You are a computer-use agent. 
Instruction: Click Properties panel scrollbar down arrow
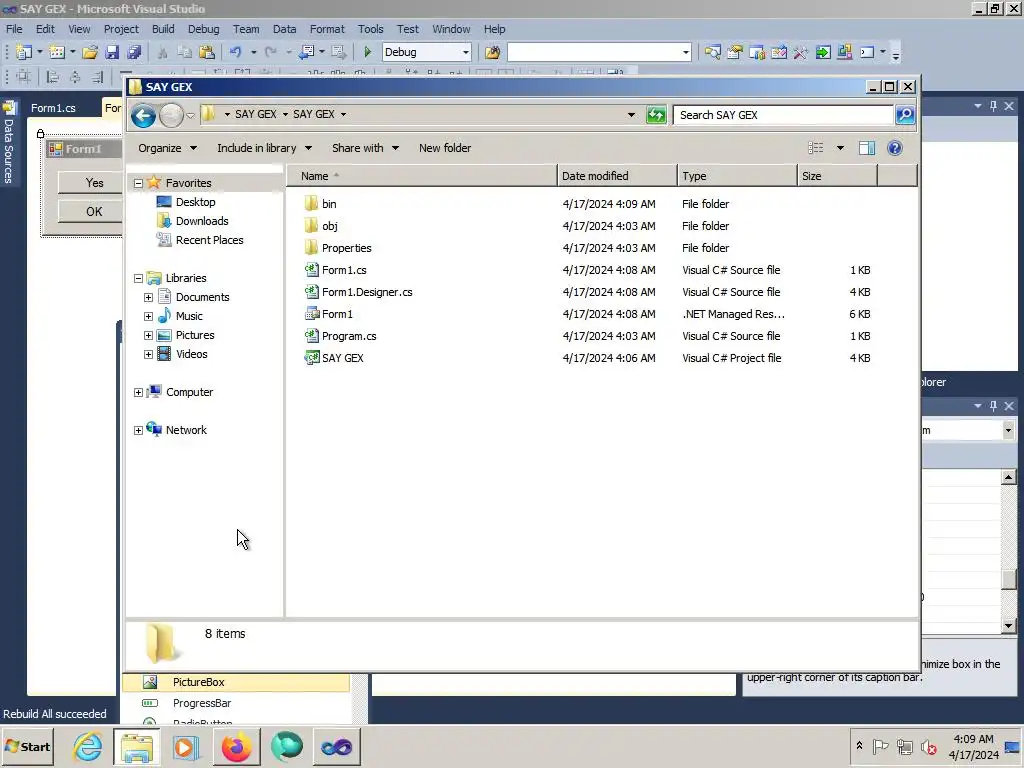point(1008,626)
